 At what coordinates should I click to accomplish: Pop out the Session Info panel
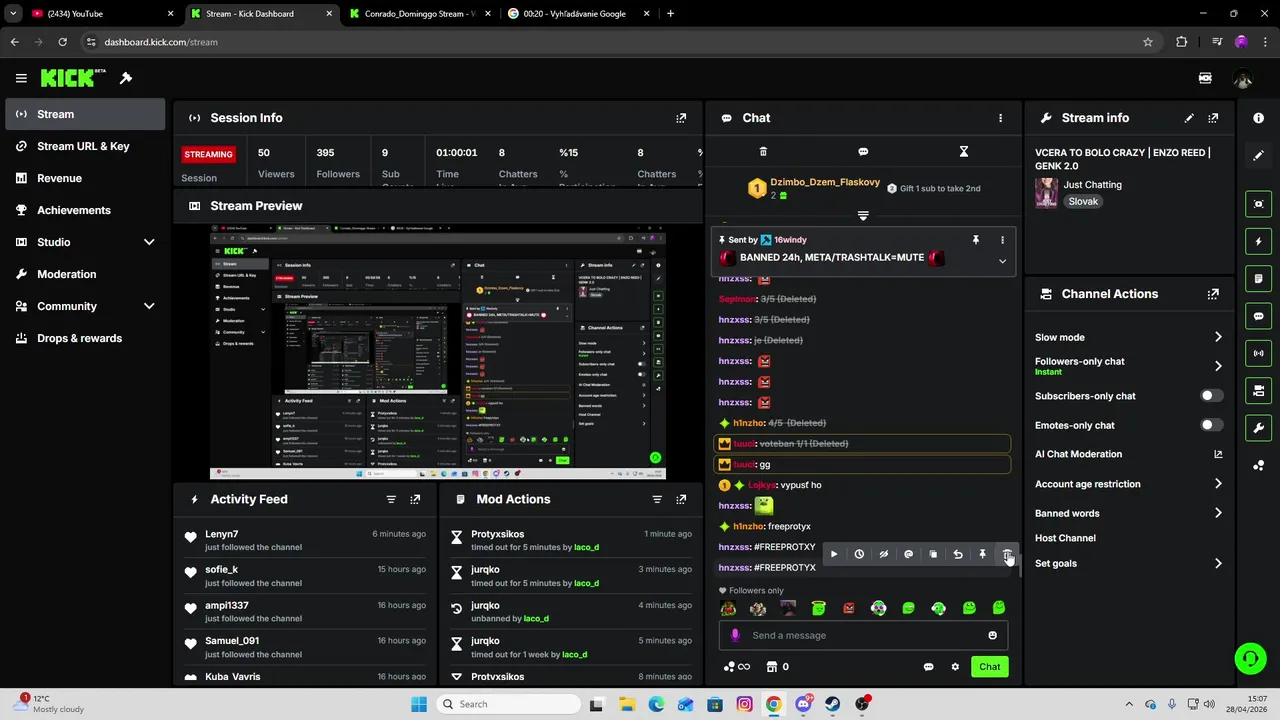pyautogui.click(x=681, y=118)
